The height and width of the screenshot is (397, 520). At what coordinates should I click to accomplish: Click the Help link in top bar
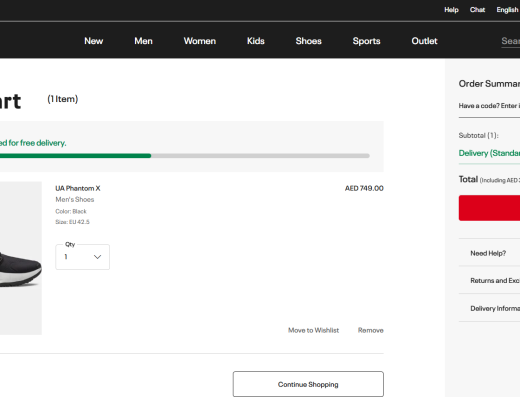[x=451, y=10]
